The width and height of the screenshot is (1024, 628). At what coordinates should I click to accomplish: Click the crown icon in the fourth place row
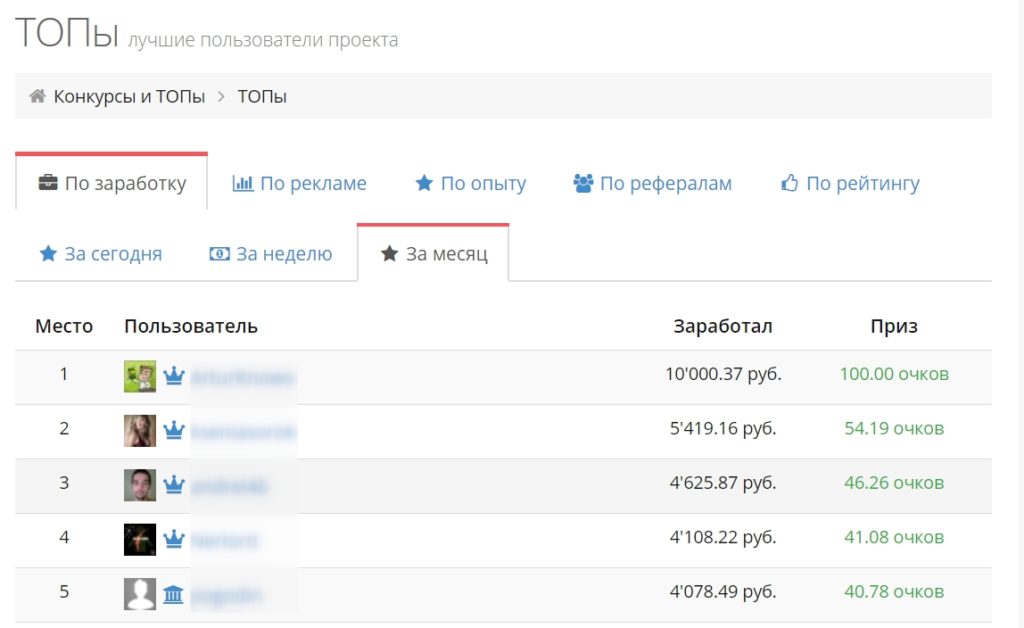174,539
